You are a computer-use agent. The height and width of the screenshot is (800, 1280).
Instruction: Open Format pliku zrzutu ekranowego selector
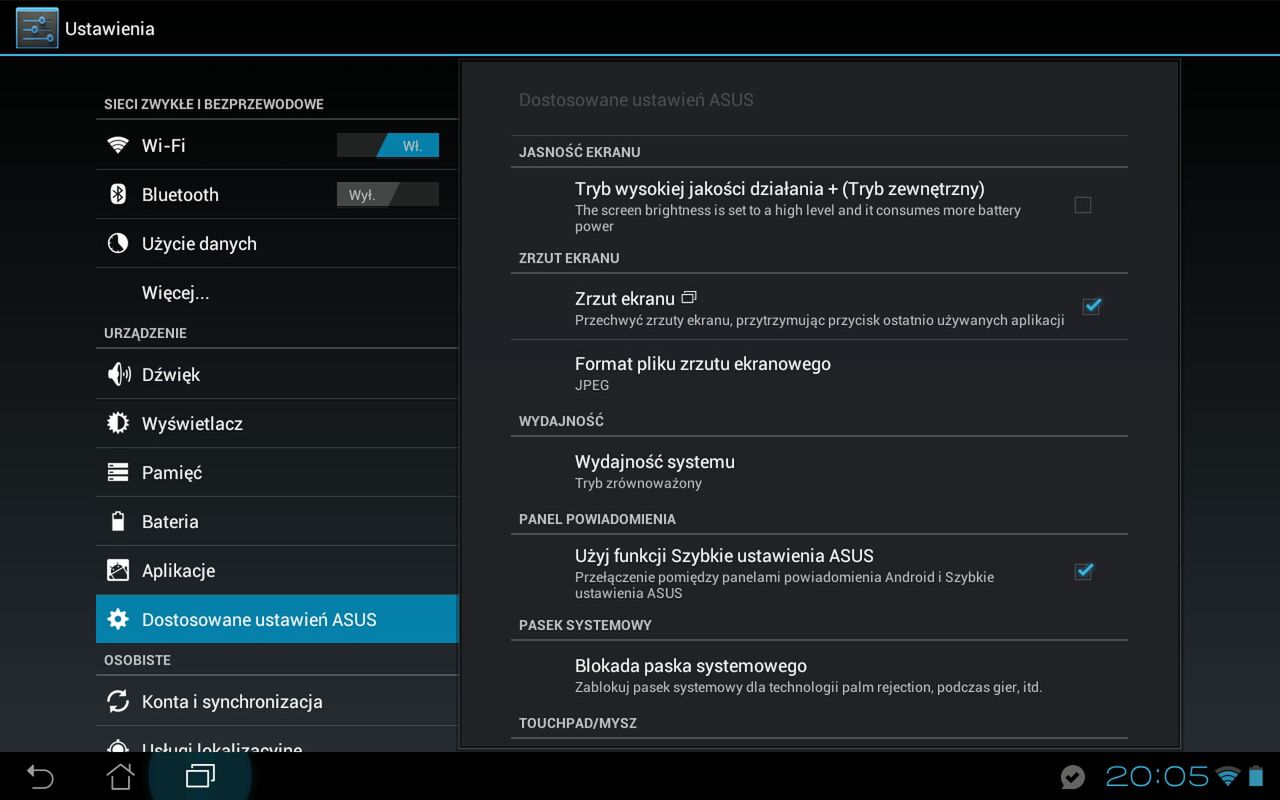[x=702, y=372]
